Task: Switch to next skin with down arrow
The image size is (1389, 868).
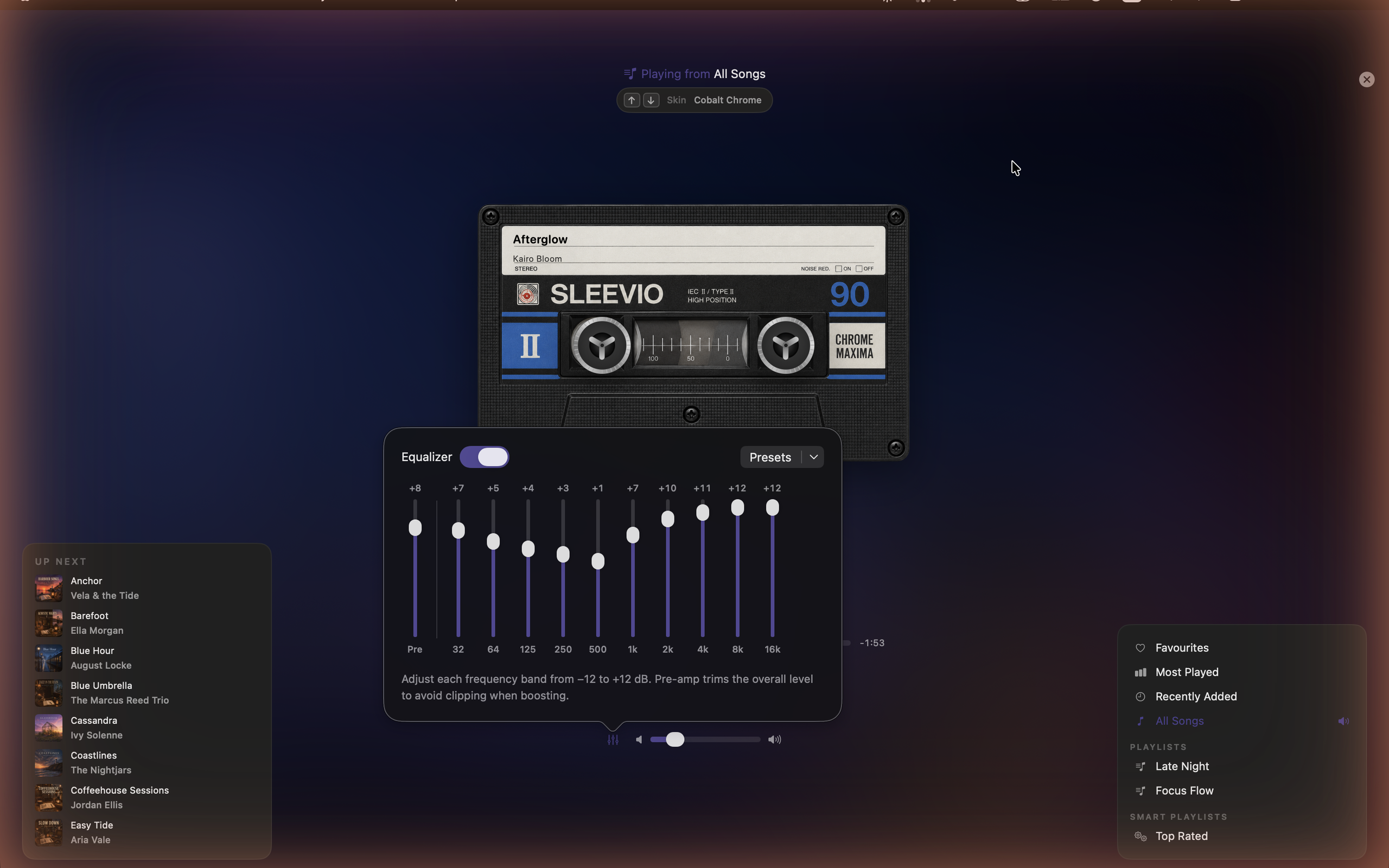Action: pos(651,100)
